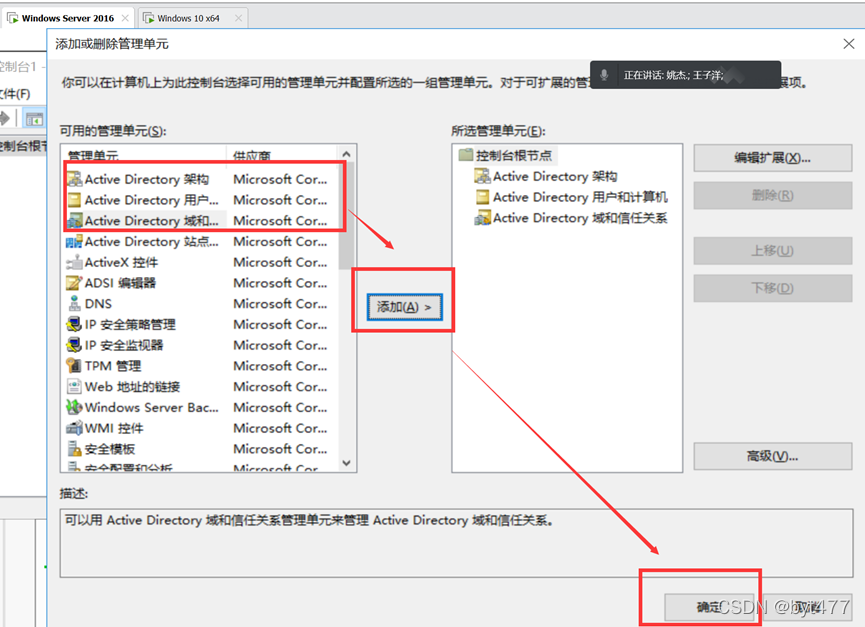The width and height of the screenshot is (865, 627).
Task: Click Active Directory 用户和计算机 icon in selected list
Action: [x=483, y=197]
